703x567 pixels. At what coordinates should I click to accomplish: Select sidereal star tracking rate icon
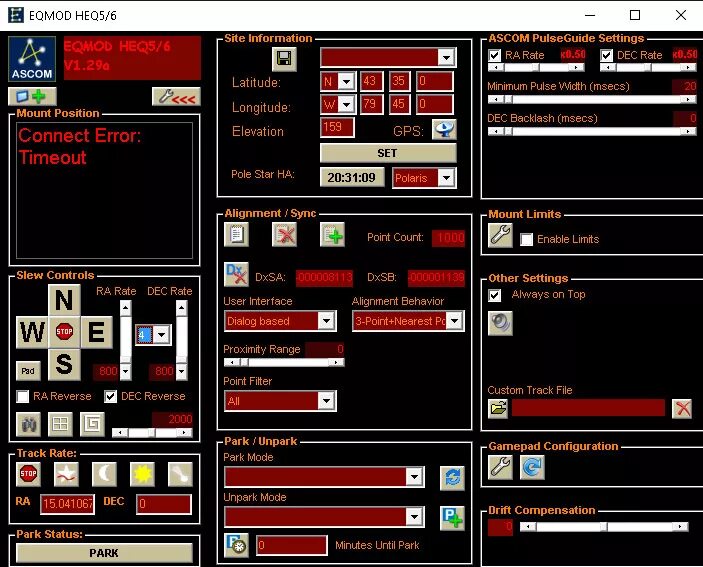(x=66, y=474)
